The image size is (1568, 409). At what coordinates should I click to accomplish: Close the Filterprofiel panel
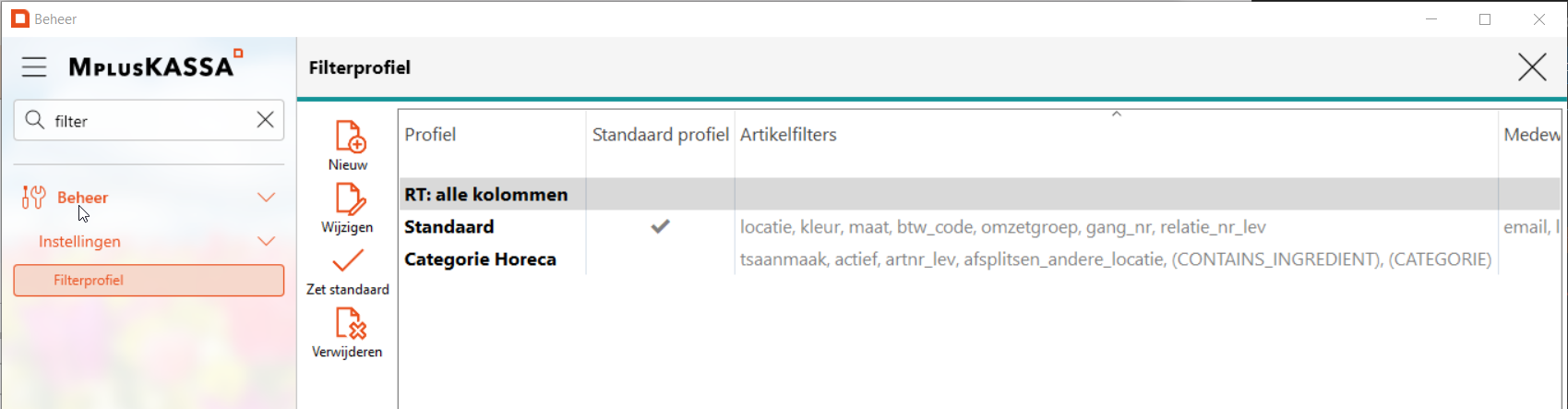coord(1532,67)
